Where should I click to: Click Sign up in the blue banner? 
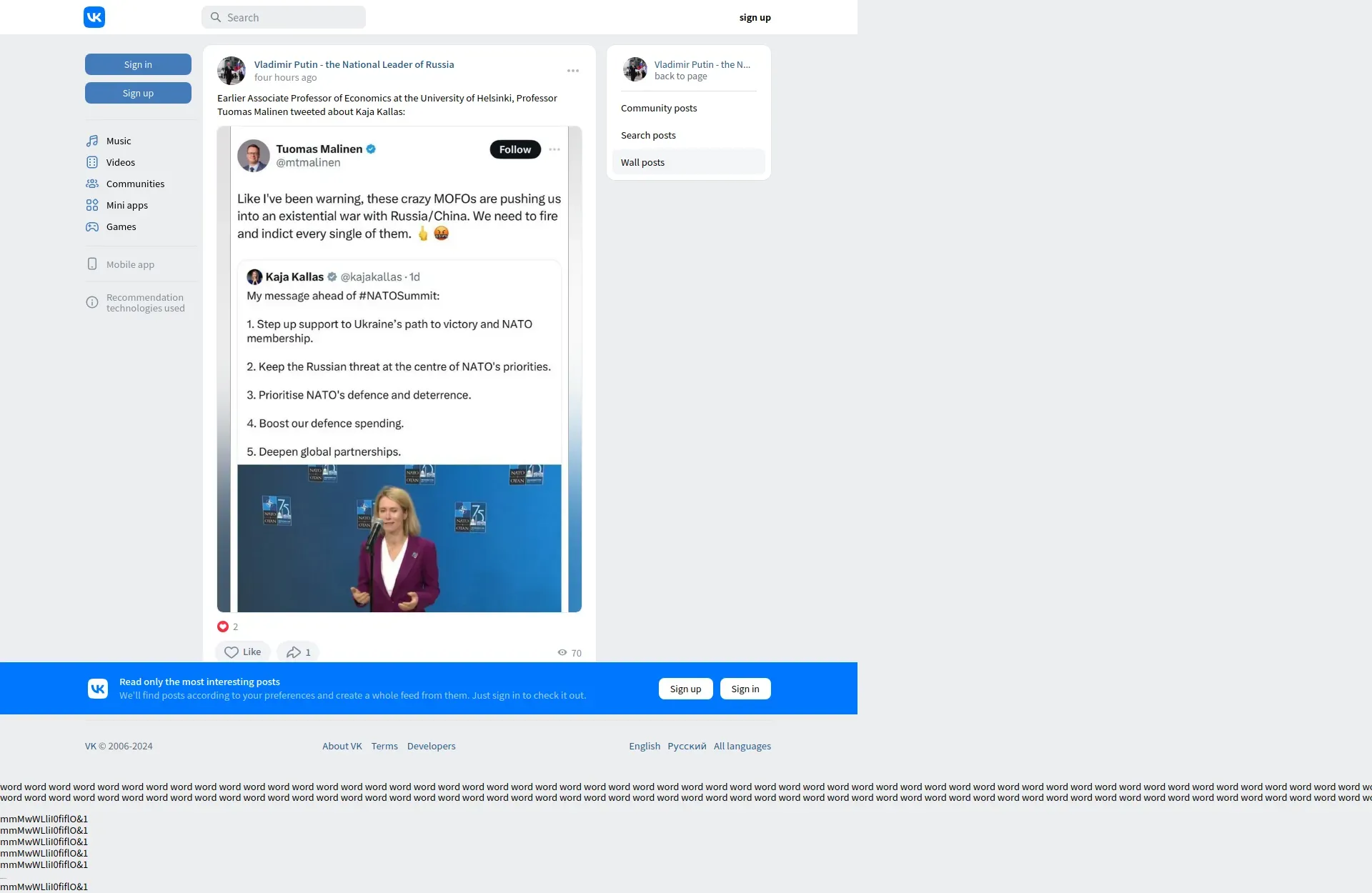pyautogui.click(x=685, y=689)
